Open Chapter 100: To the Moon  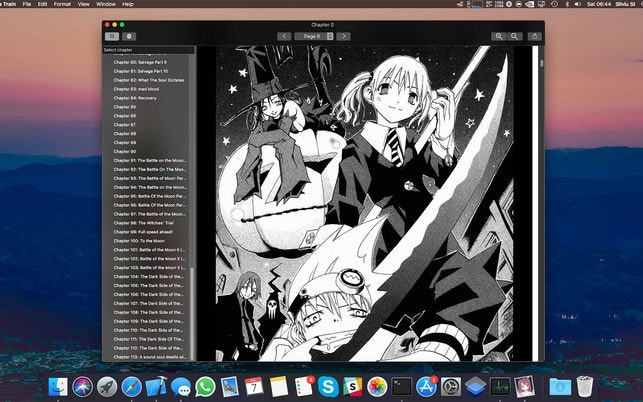(x=139, y=241)
